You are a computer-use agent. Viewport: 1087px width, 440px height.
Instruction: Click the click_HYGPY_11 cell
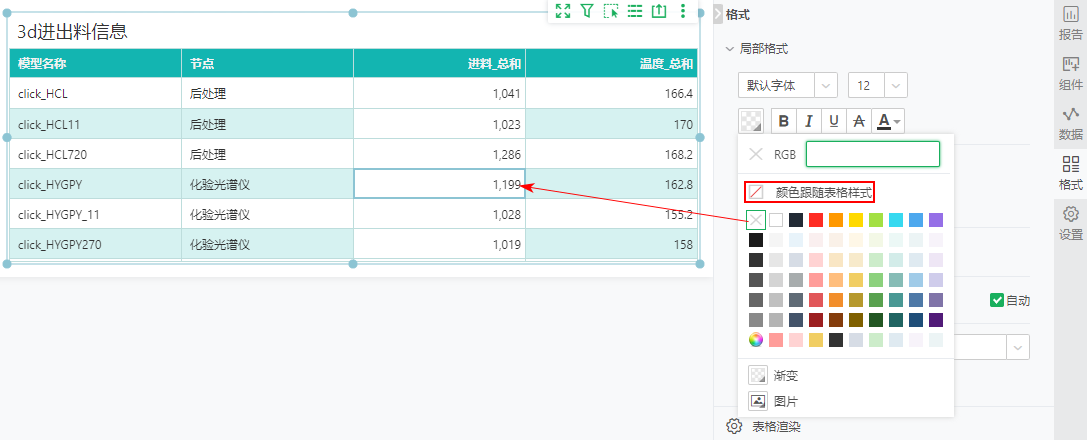click(96, 214)
